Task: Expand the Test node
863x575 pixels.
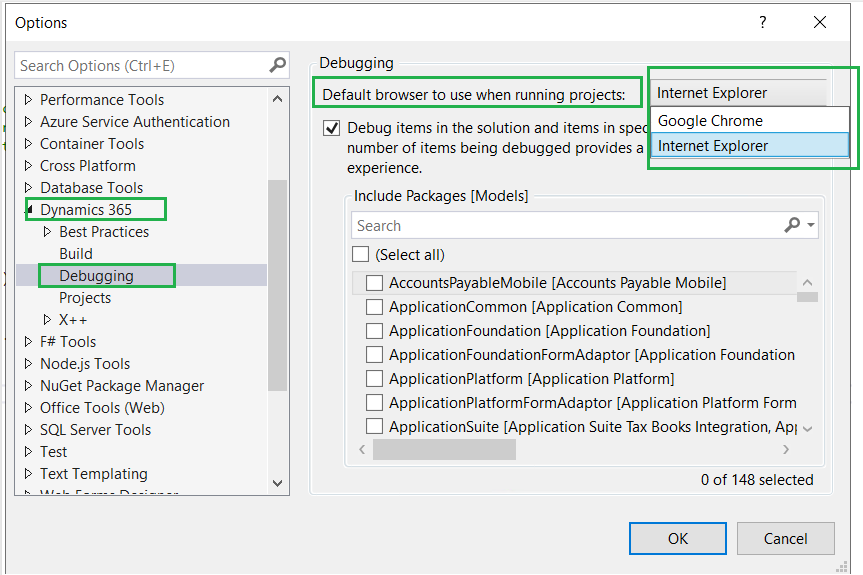Action: (x=29, y=452)
